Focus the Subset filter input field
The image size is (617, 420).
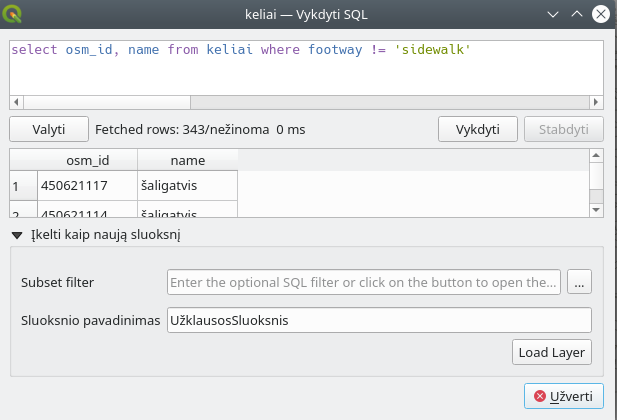tap(364, 282)
